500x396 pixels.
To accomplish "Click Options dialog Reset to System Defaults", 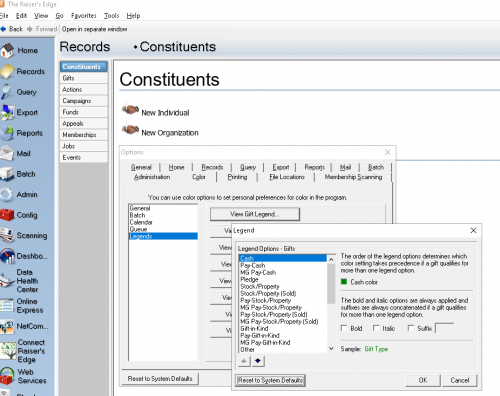I will click(160, 379).
